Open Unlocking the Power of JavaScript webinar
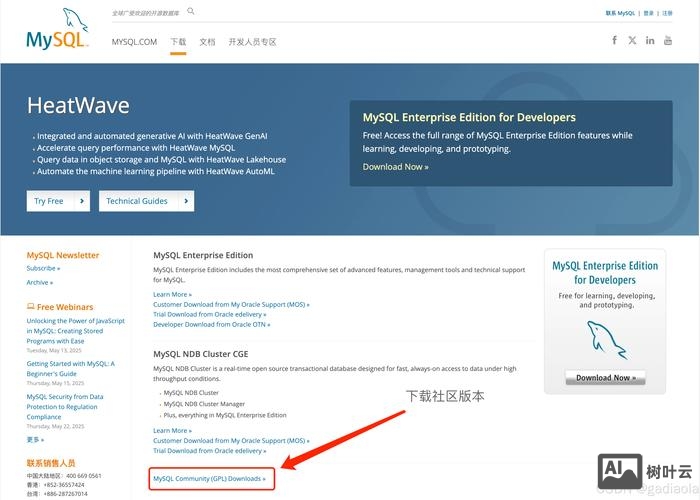700x500 pixels. pyautogui.click(x=75, y=331)
